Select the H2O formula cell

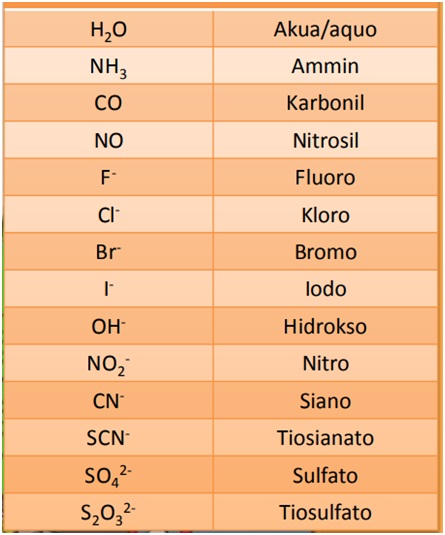[109, 29]
